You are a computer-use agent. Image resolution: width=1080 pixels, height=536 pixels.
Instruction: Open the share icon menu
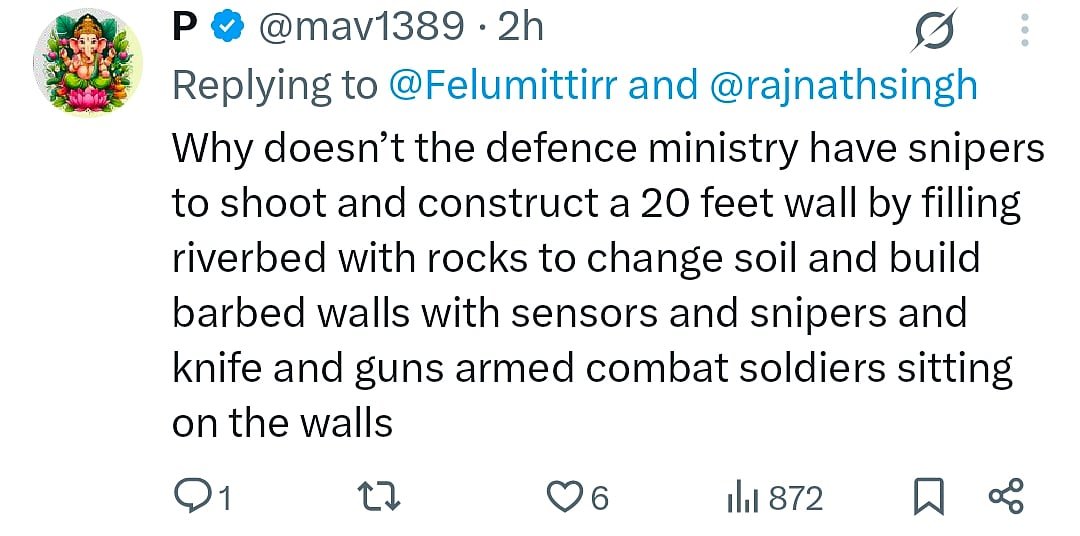coord(1006,497)
